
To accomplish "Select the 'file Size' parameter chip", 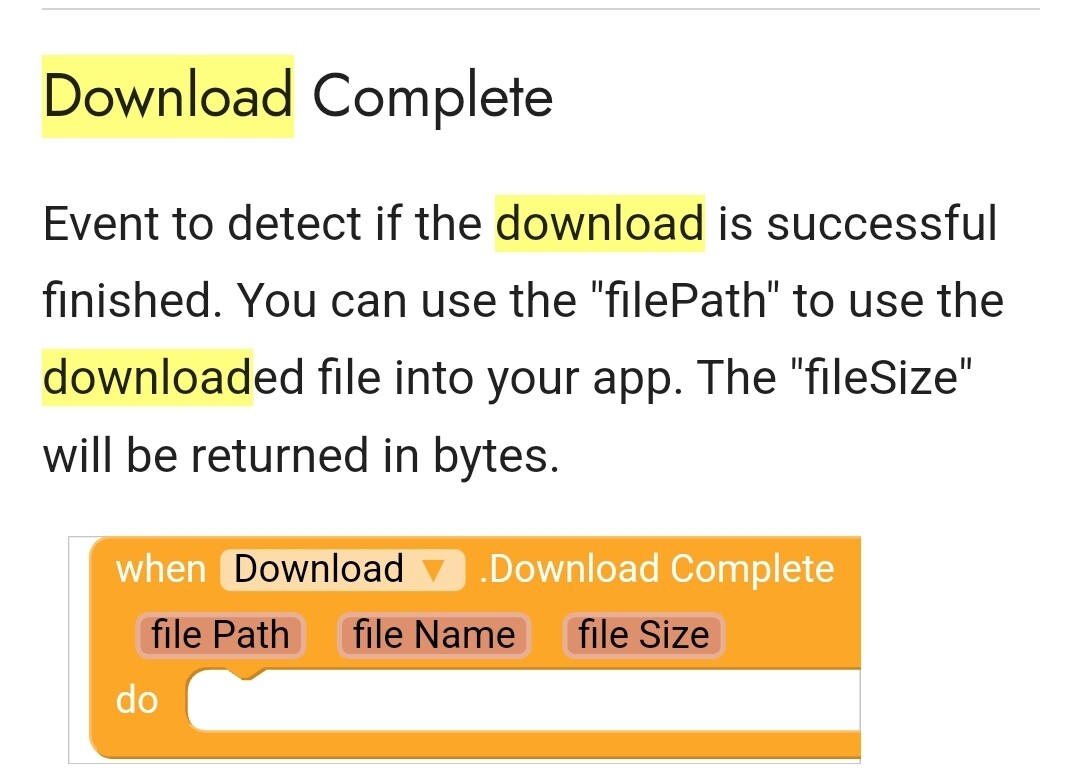I will 643,634.
